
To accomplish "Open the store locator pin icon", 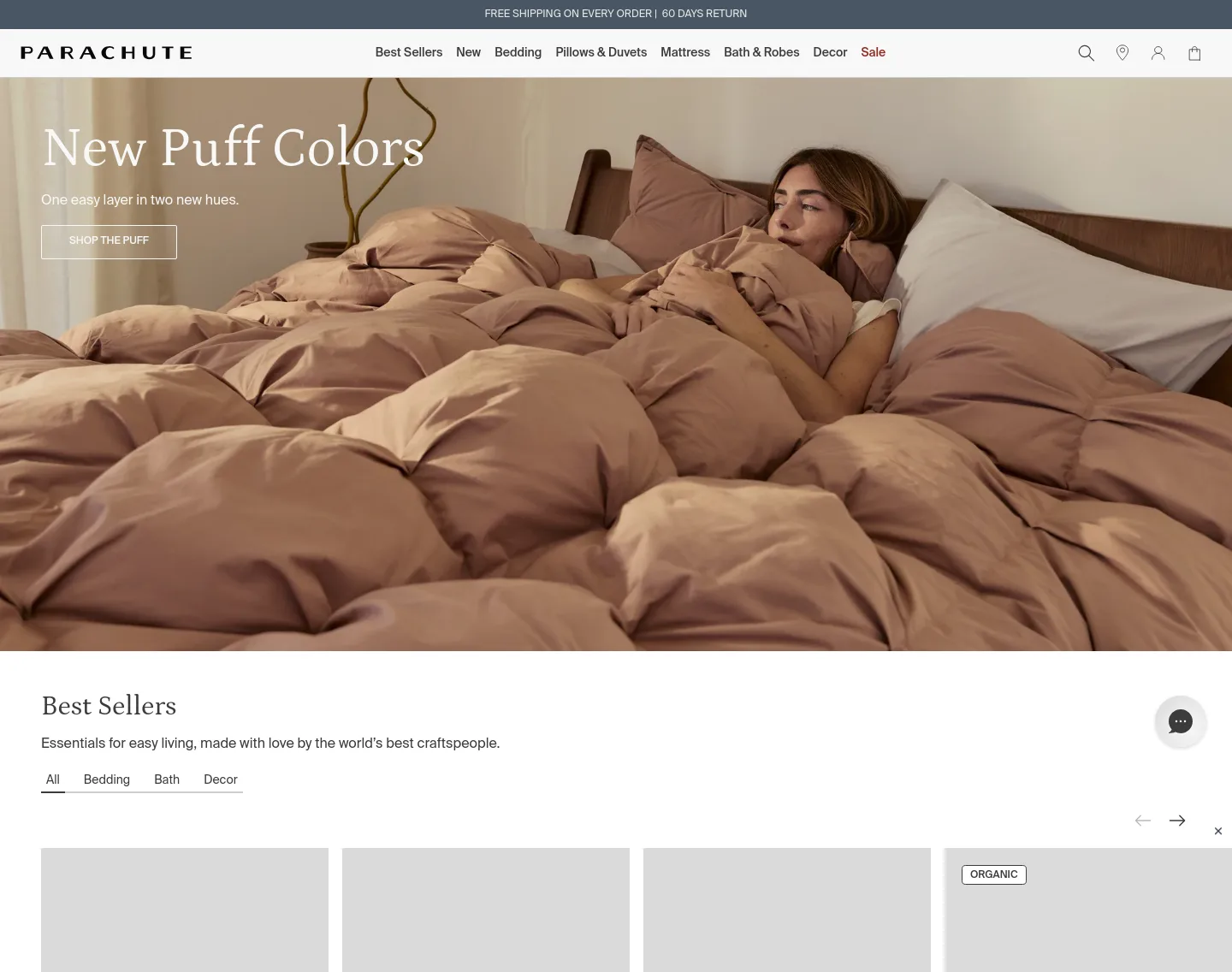I will (x=1122, y=53).
